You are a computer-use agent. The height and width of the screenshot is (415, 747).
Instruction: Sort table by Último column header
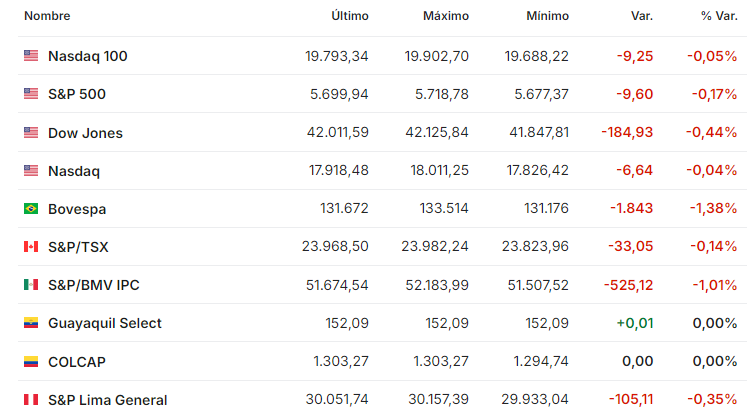(350, 16)
